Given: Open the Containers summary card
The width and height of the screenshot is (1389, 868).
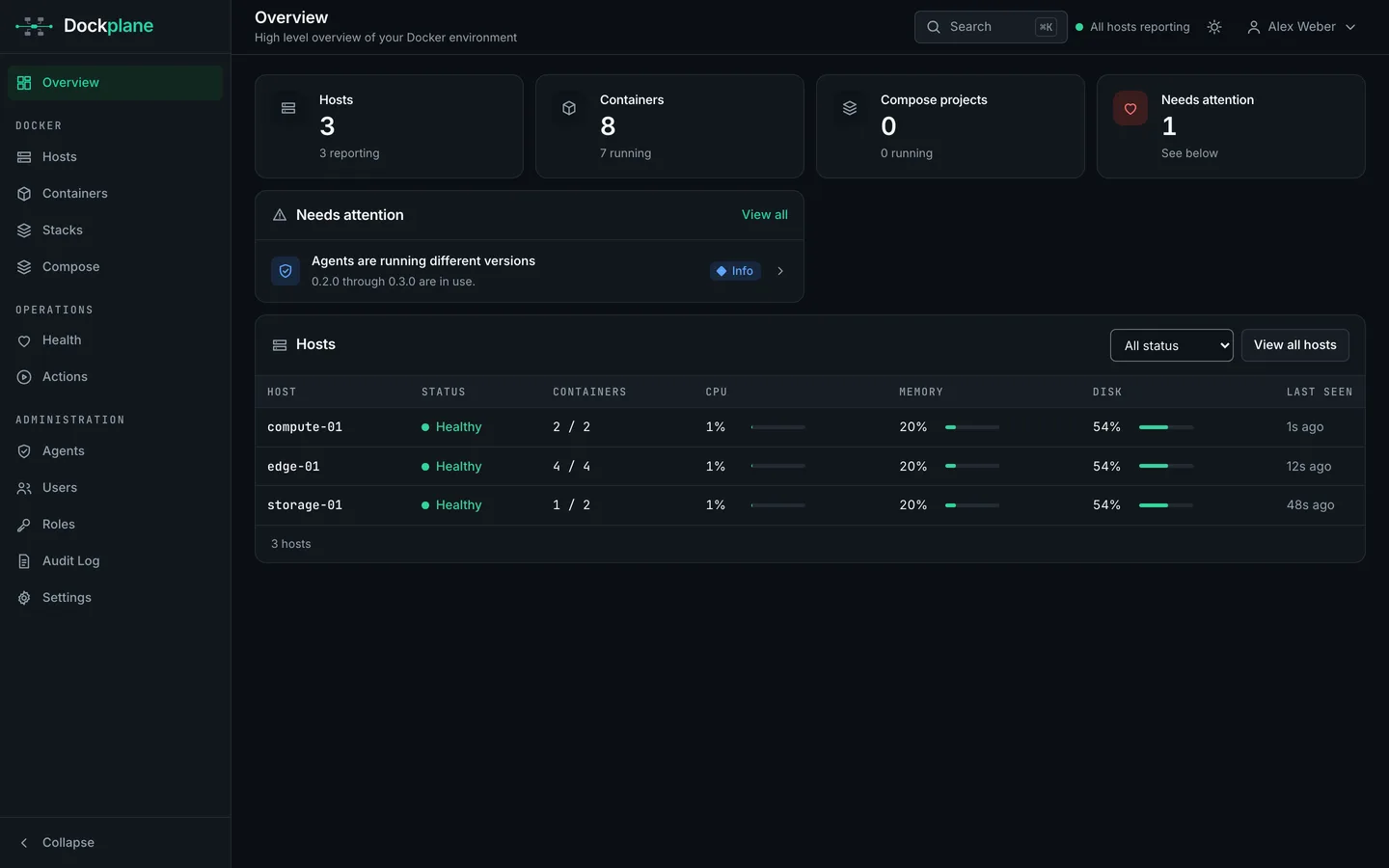Looking at the screenshot, I should pyautogui.click(x=669, y=126).
